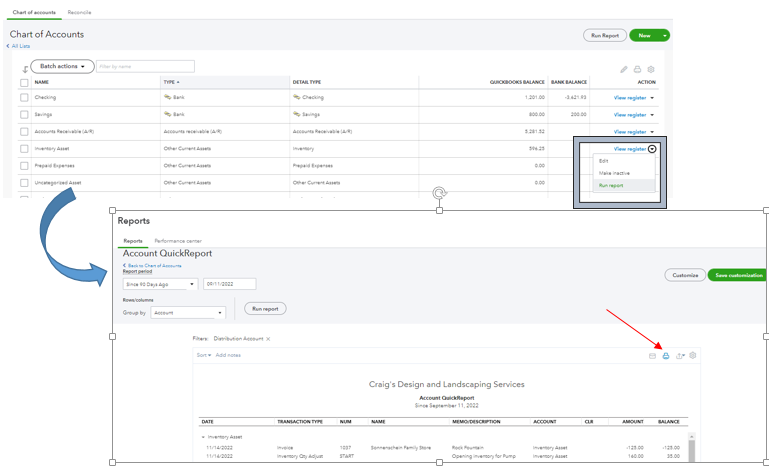Open the Batch actions dropdown

click(62, 66)
